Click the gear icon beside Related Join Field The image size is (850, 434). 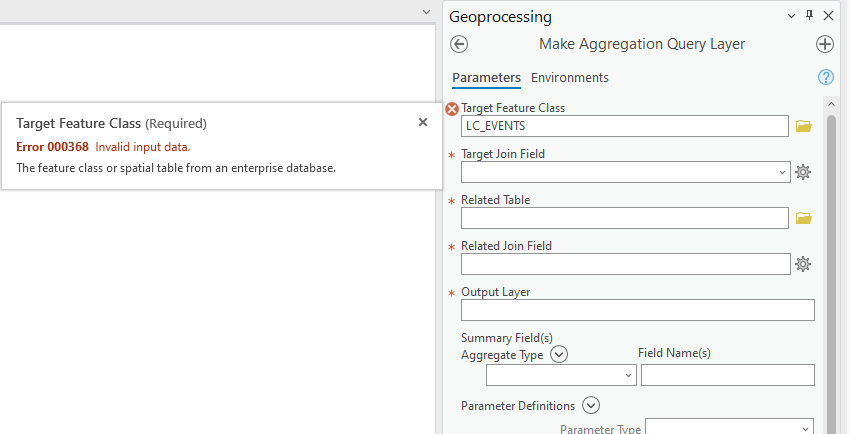pyautogui.click(x=803, y=264)
